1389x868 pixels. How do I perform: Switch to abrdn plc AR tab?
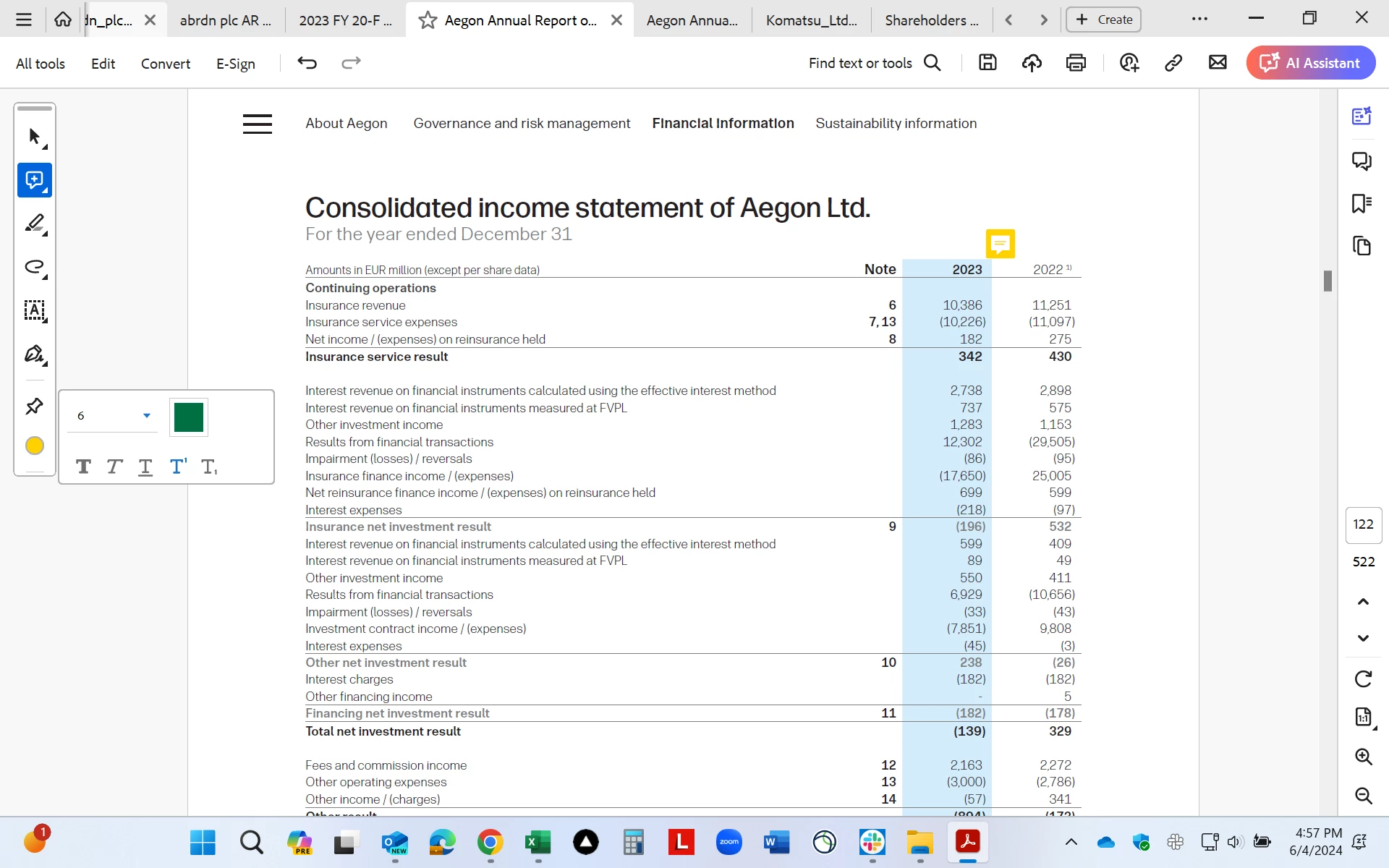225,20
